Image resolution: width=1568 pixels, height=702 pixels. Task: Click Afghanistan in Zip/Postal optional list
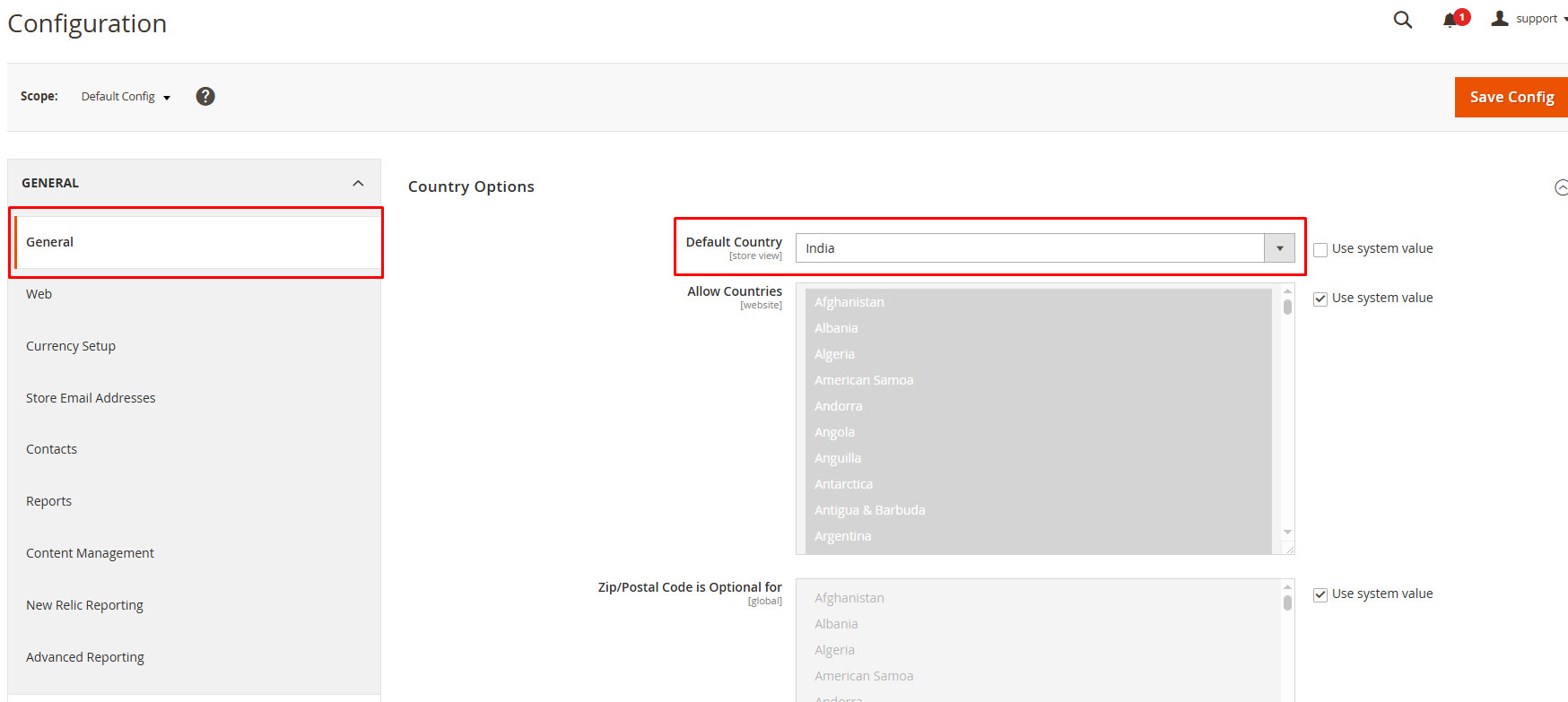tap(1038, 598)
